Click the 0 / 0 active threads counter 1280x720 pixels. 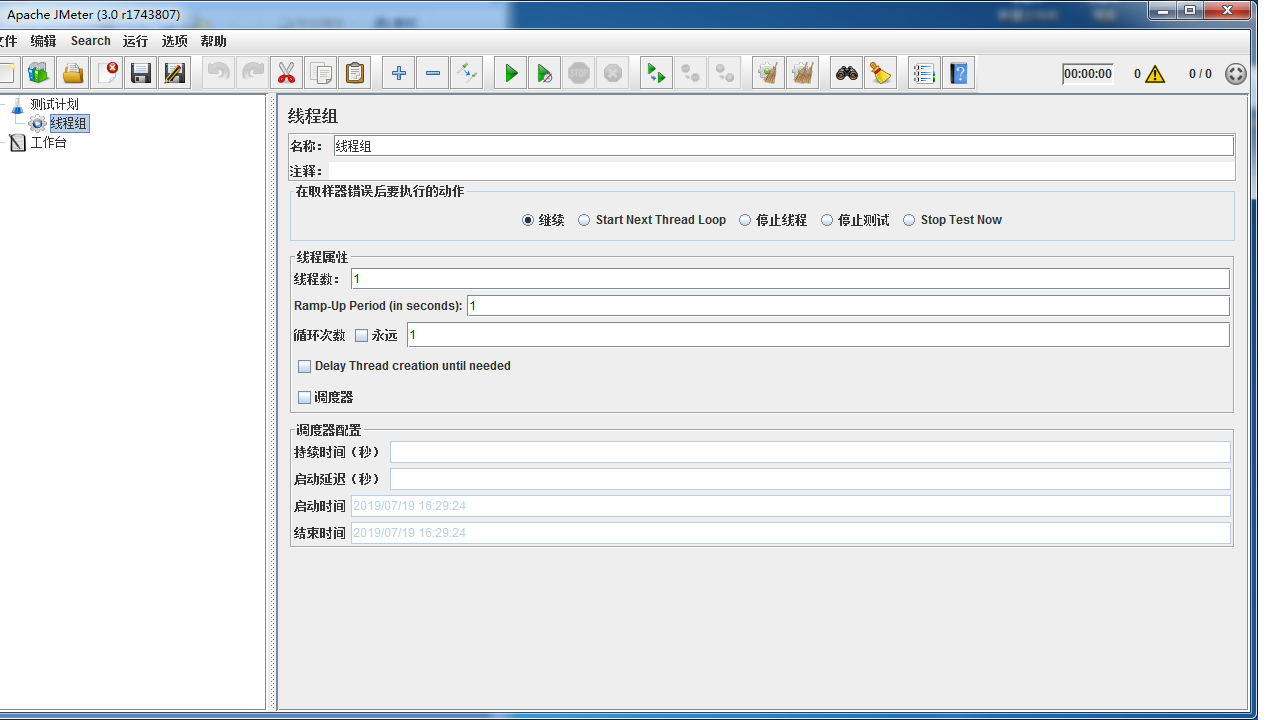pos(1200,74)
